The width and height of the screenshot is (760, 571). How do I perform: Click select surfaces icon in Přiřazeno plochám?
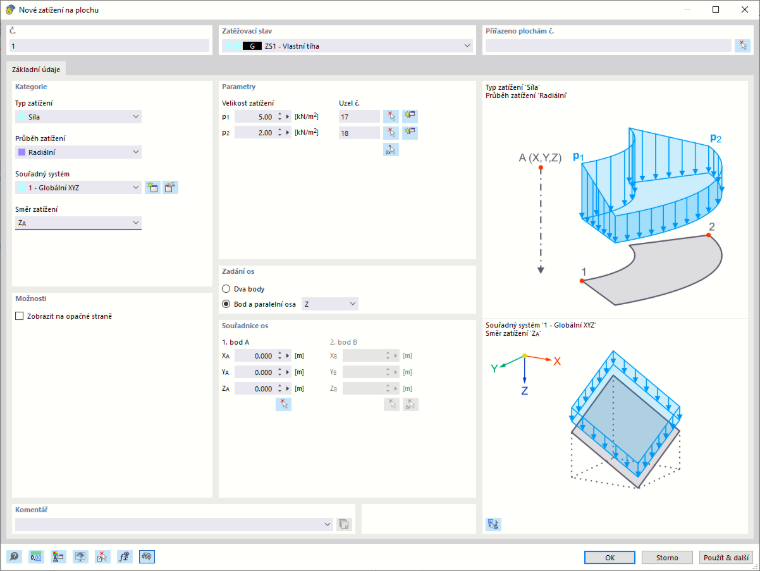click(x=743, y=46)
